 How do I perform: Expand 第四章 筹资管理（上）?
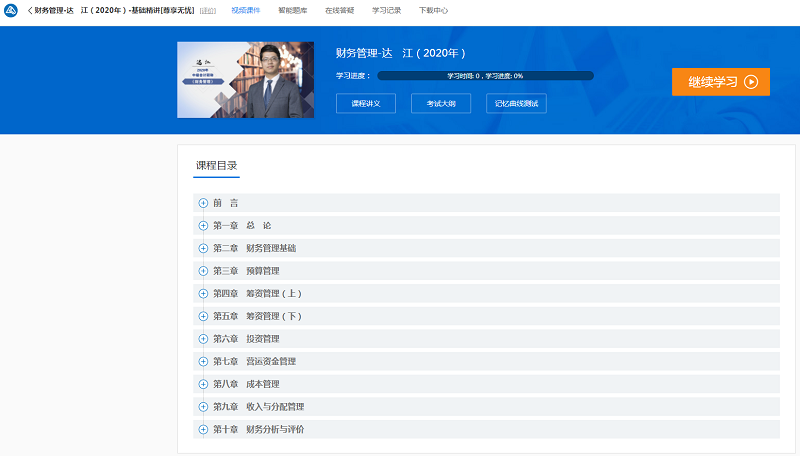tap(203, 293)
